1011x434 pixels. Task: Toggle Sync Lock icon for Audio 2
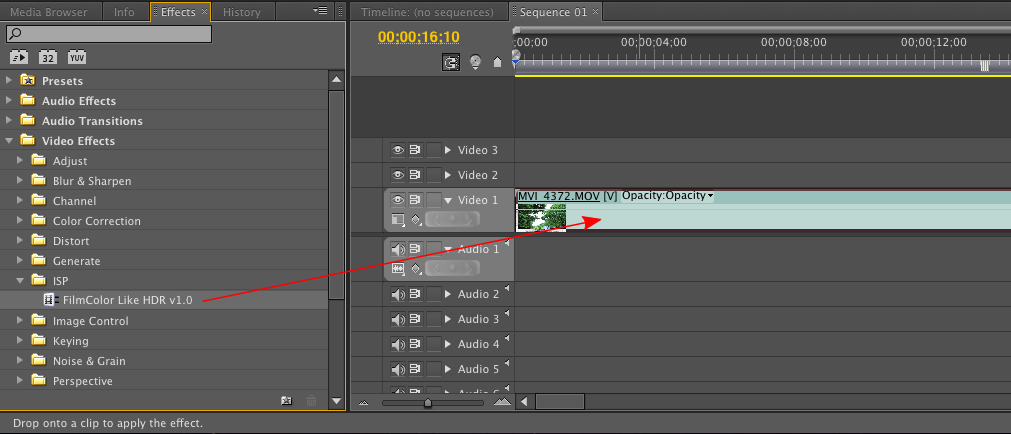pyautogui.click(x=415, y=294)
